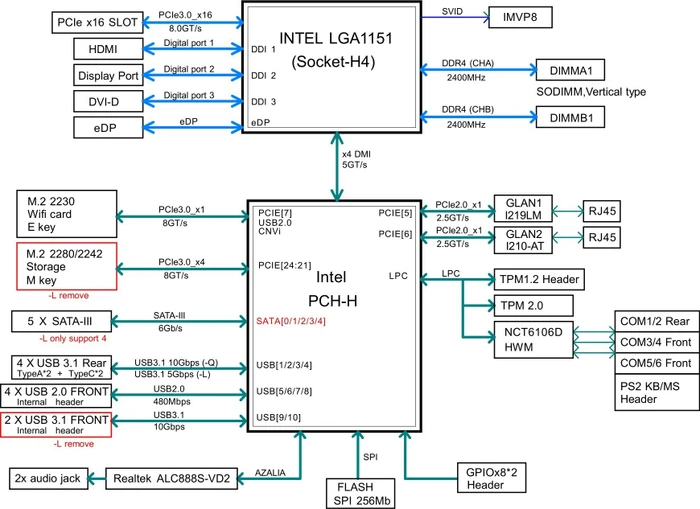700x509 pixels.
Task: Click the GPIOx8*2 Header box
Action: [x=491, y=478]
